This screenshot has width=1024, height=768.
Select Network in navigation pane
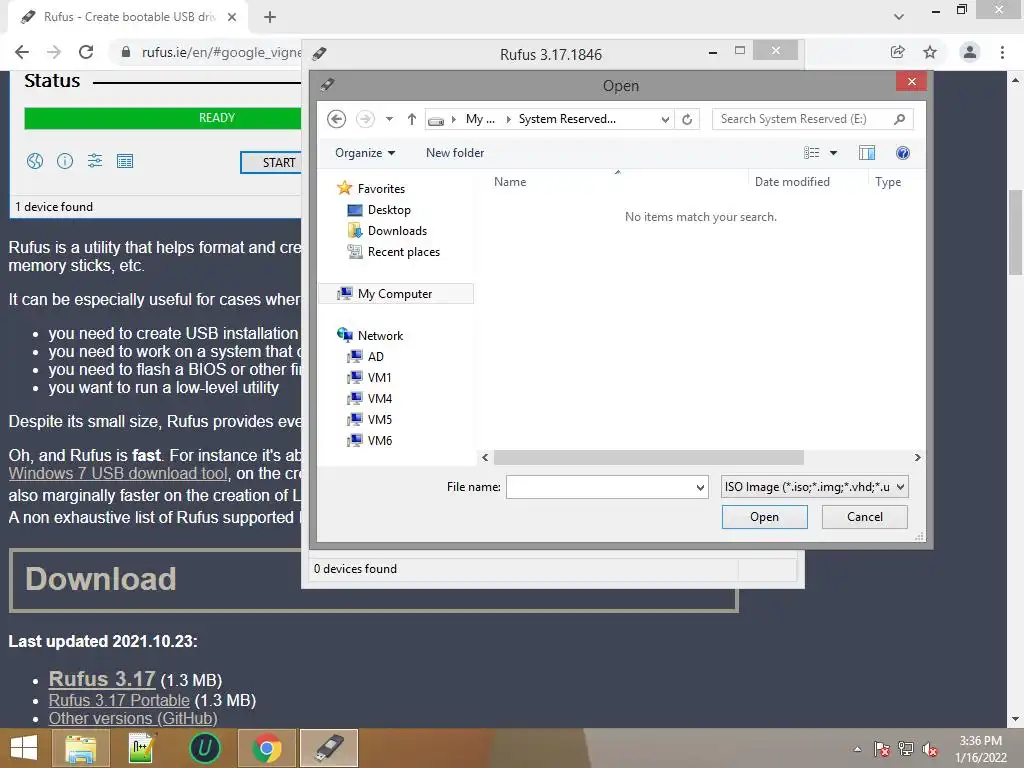[381, 336]
